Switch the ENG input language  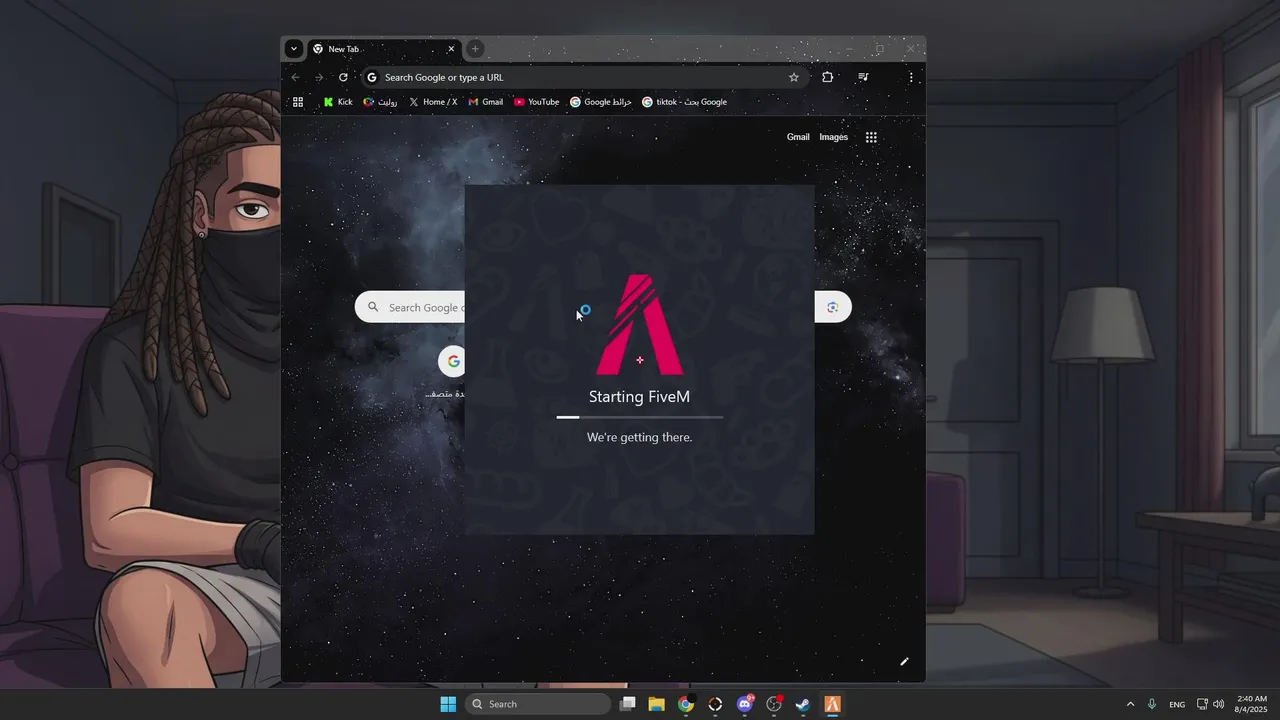(x=1177, y=704)
